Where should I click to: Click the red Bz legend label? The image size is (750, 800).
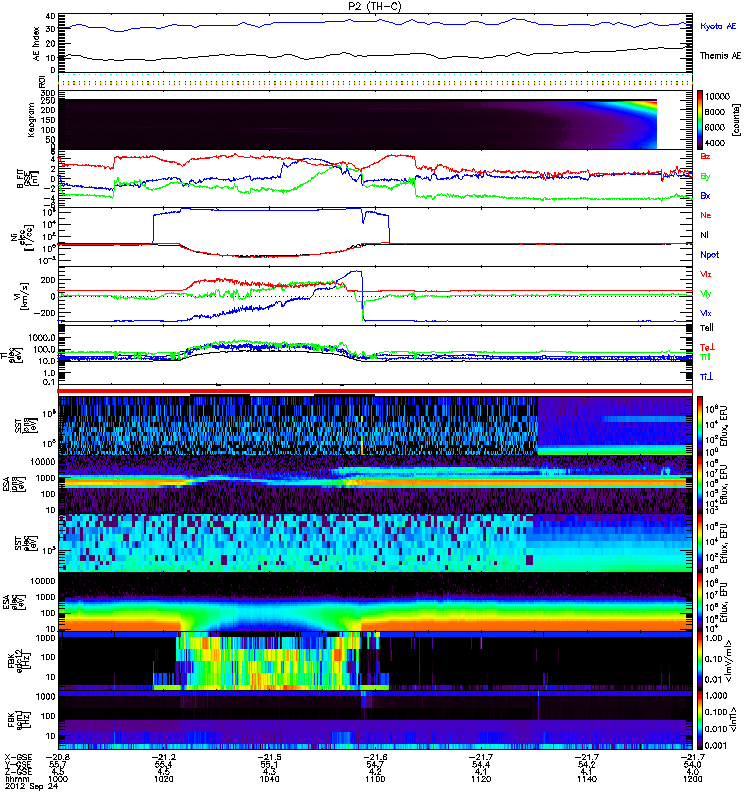tap(705, 156)
